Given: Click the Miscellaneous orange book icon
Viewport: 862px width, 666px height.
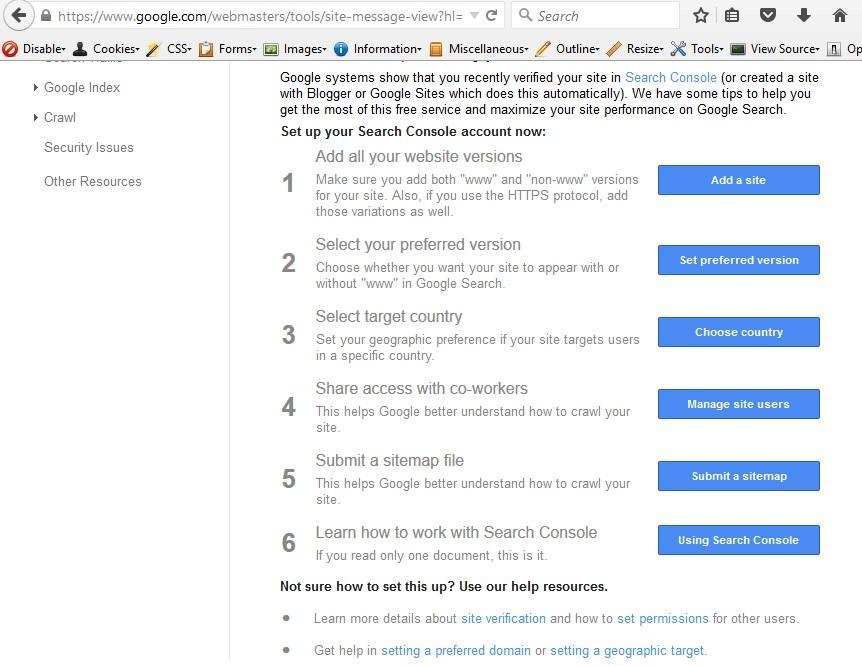Looking at the screenshot, I should click(436, 49).
